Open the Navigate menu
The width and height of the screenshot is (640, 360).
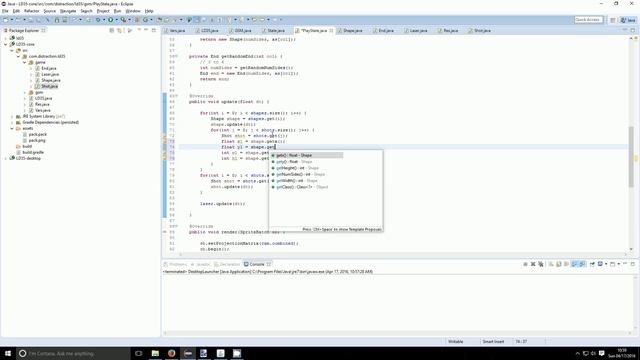pyautogui.click(x=68, y=11)
